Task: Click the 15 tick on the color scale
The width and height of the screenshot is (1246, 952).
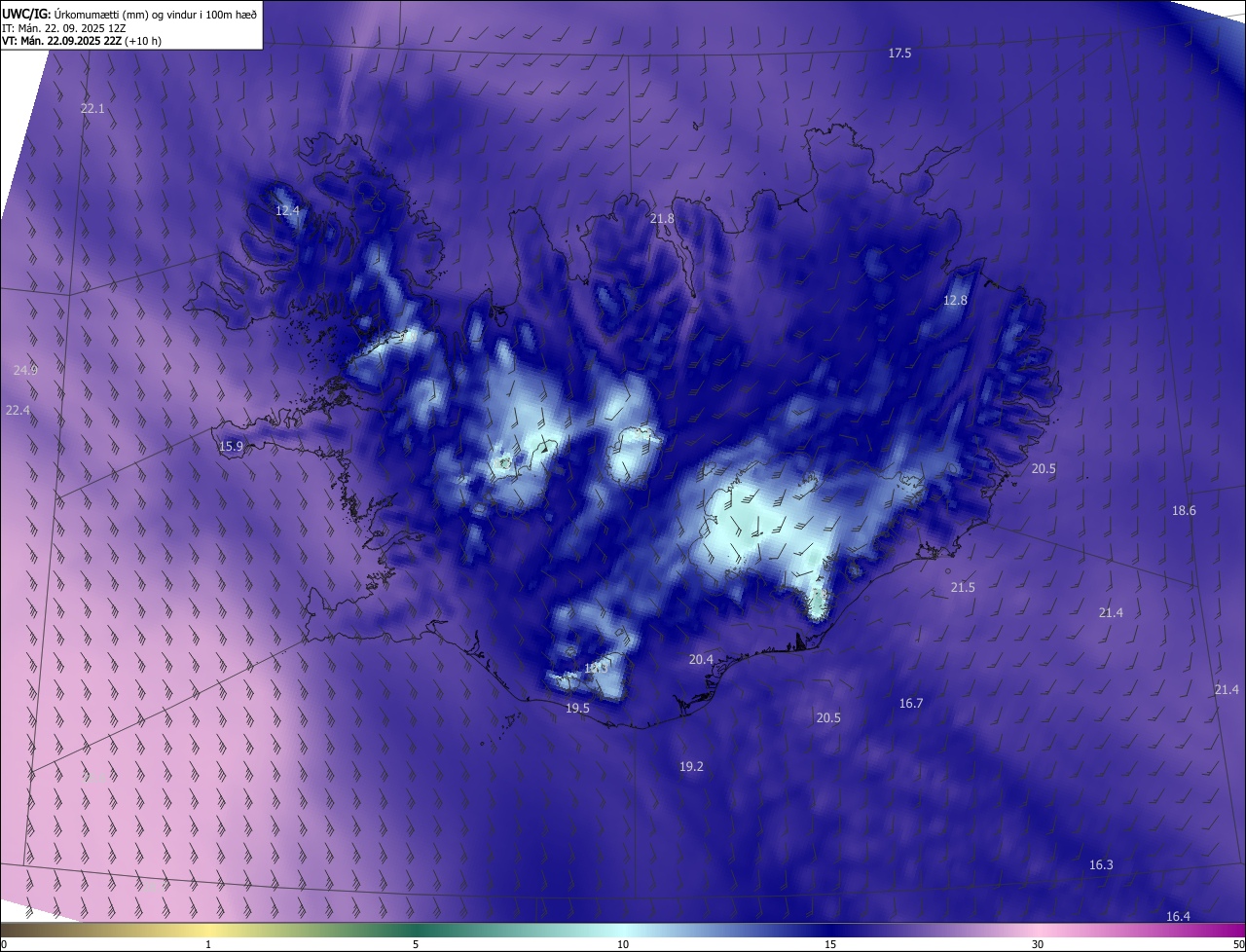Action: point(830,945)
